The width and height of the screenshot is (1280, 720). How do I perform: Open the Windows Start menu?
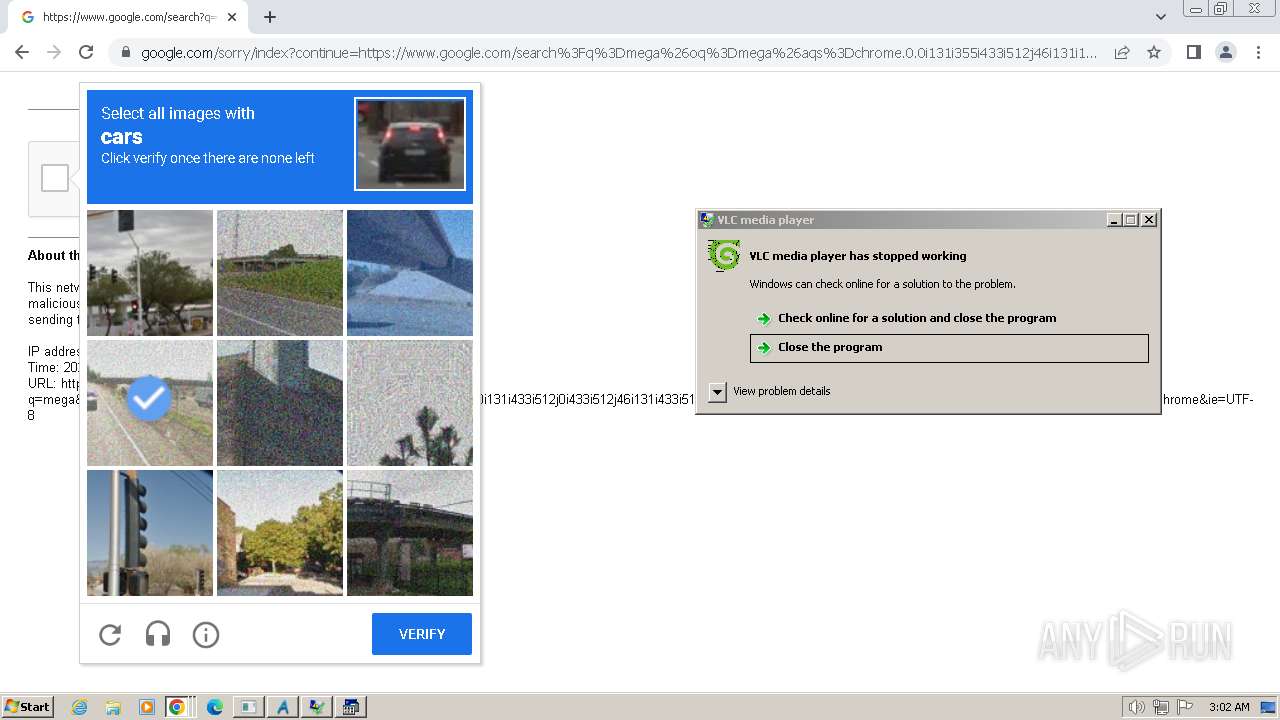(x=27, y=707)
